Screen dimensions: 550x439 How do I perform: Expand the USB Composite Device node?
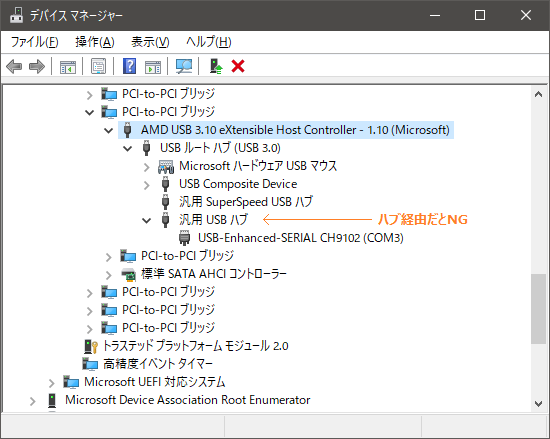(x=147, y=185)
